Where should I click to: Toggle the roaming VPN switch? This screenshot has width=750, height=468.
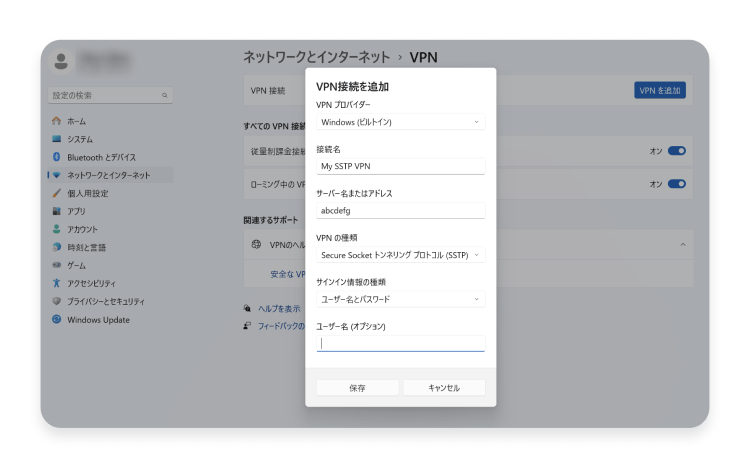click(x=677, y=184)
